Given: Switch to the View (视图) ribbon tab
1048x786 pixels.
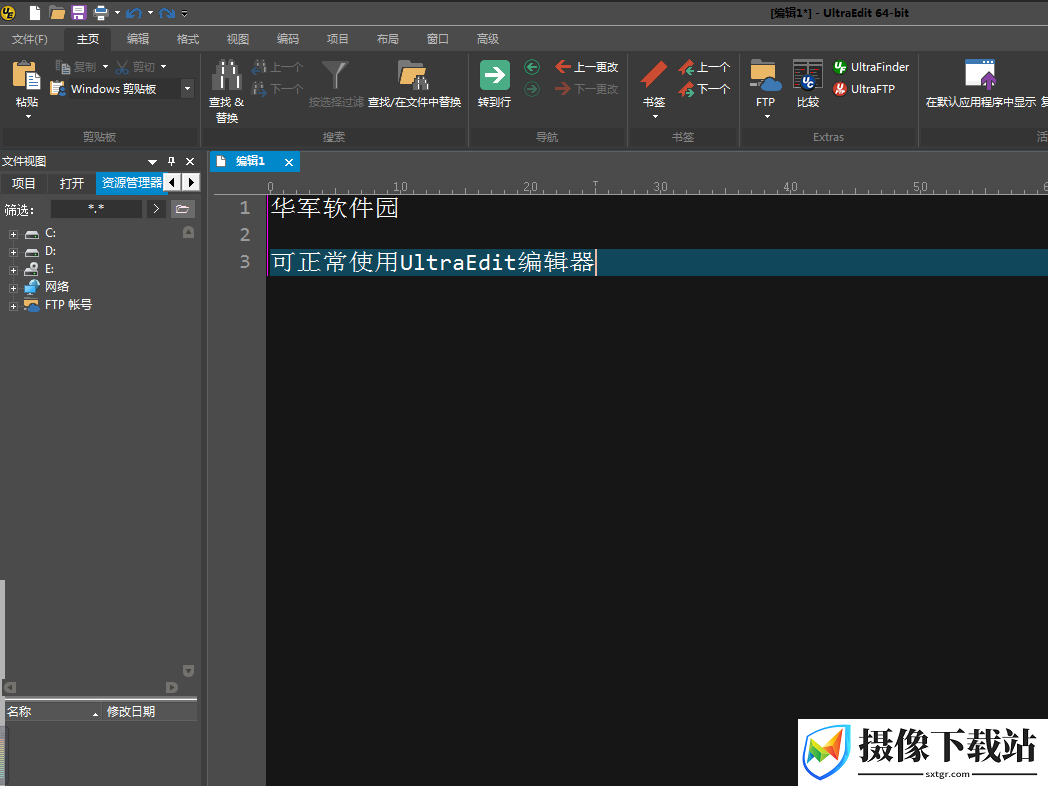Looking at the screenshot, I should click(237, 39).
